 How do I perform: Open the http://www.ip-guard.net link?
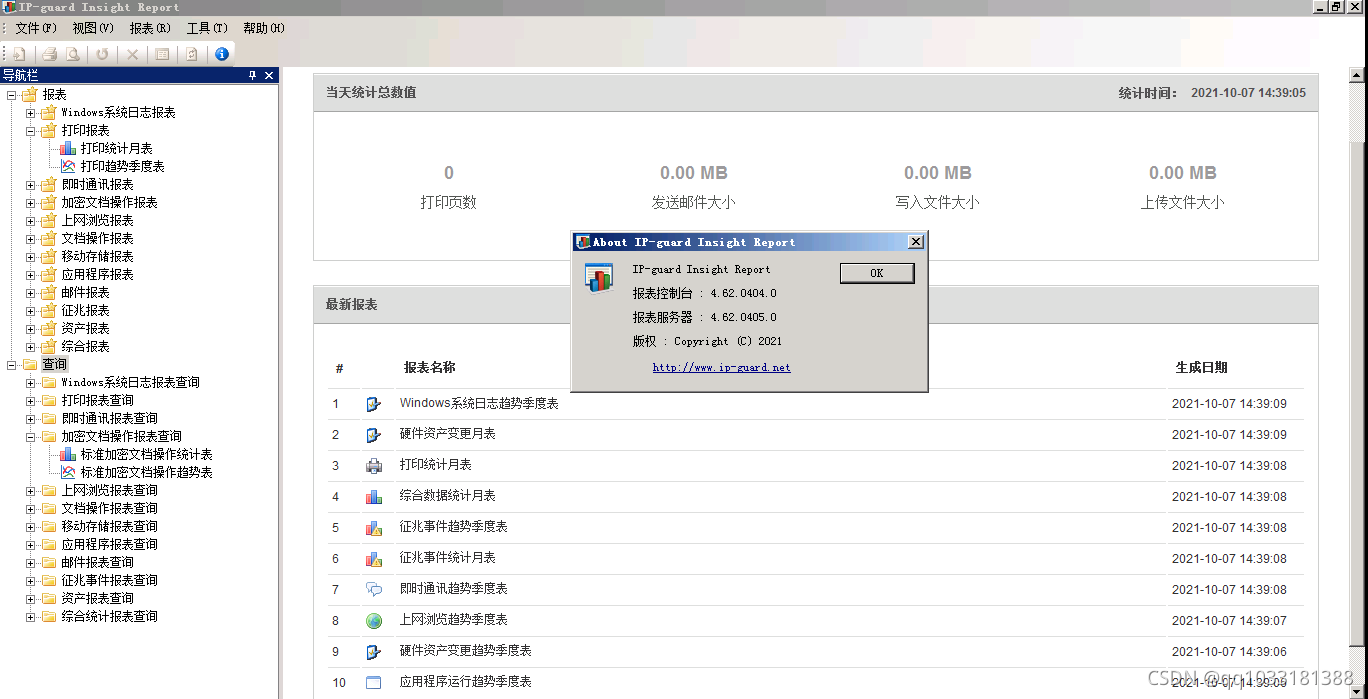[x=721, y=367]
